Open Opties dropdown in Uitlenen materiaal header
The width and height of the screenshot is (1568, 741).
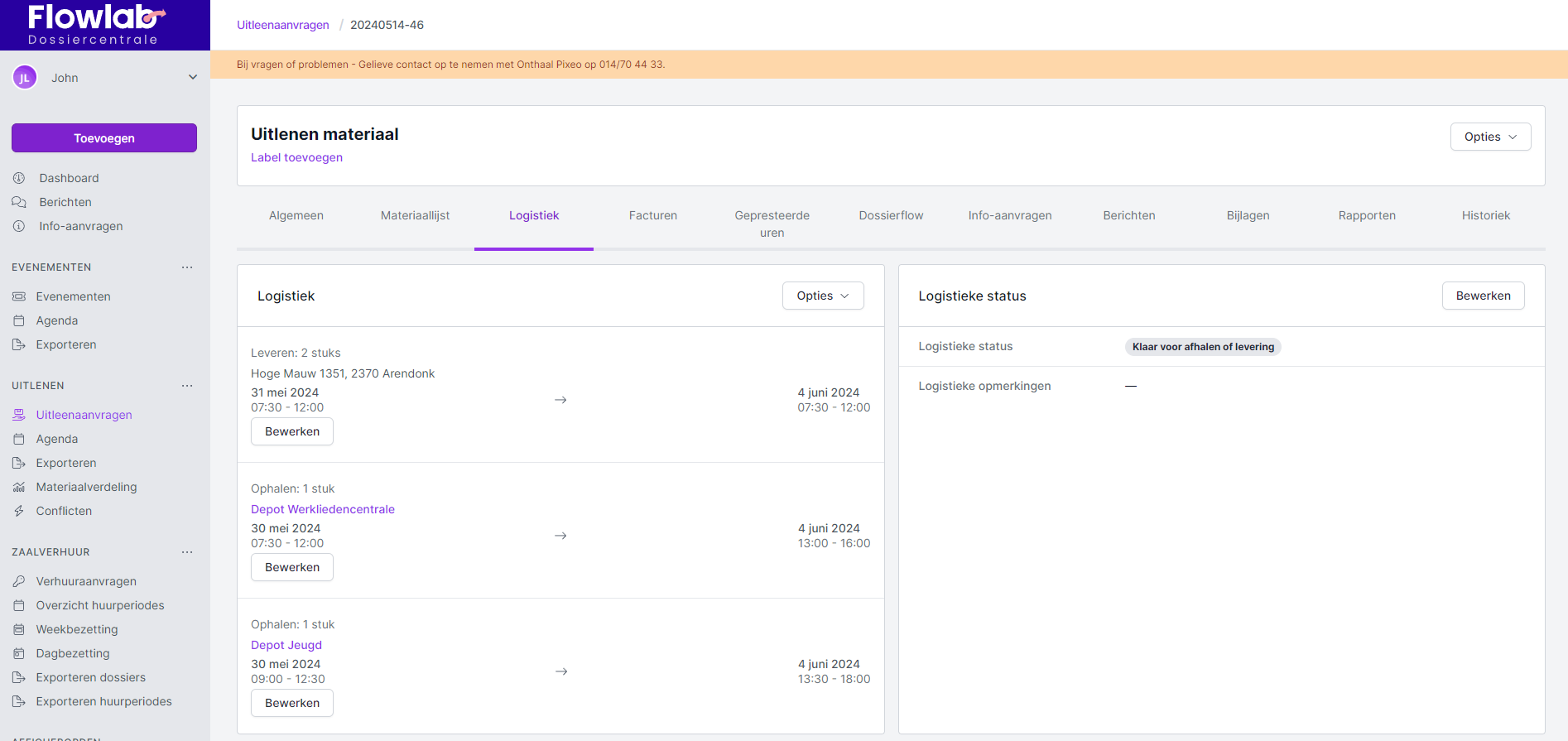1489,137
